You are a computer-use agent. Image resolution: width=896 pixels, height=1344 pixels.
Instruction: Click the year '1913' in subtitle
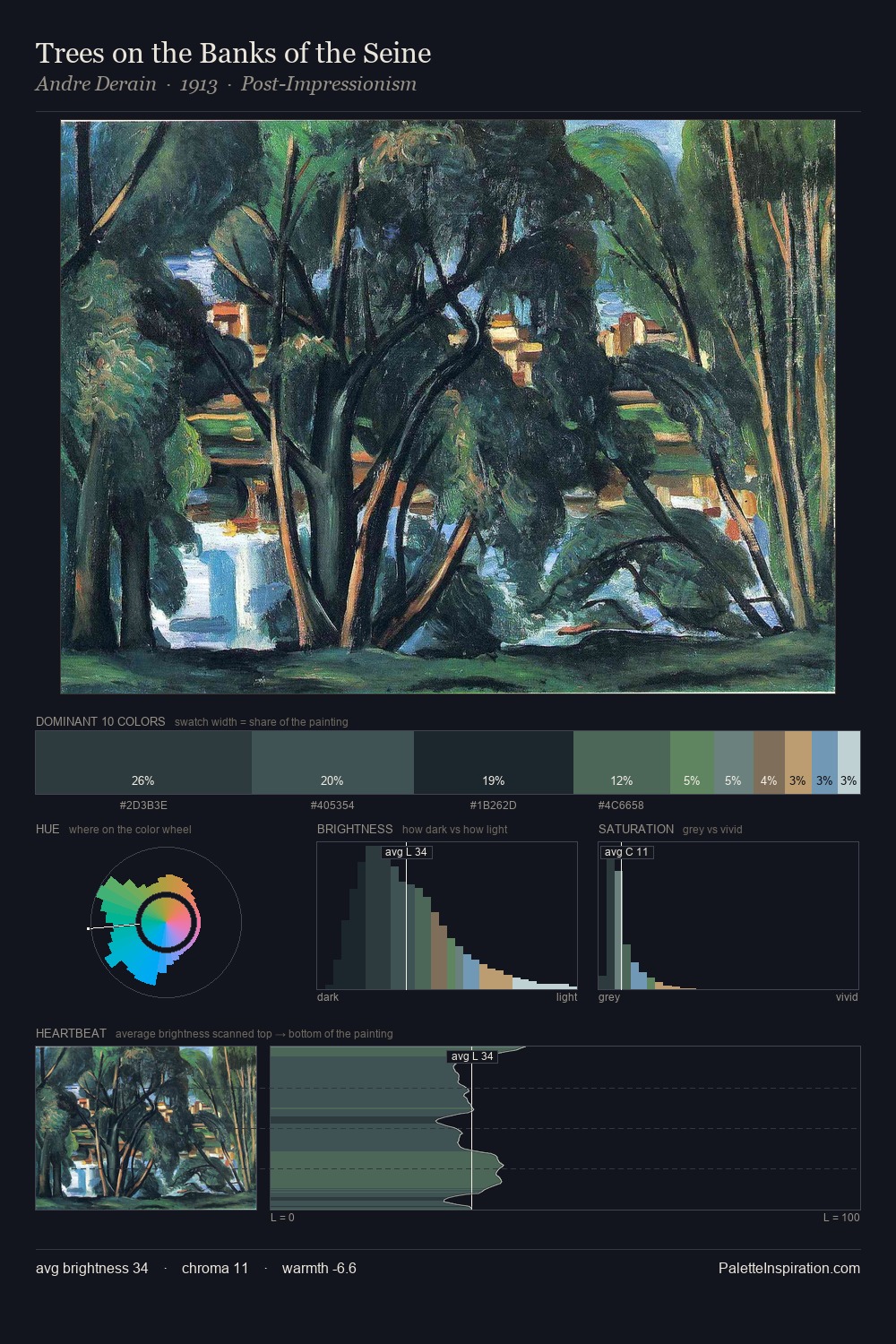point(198,84)
